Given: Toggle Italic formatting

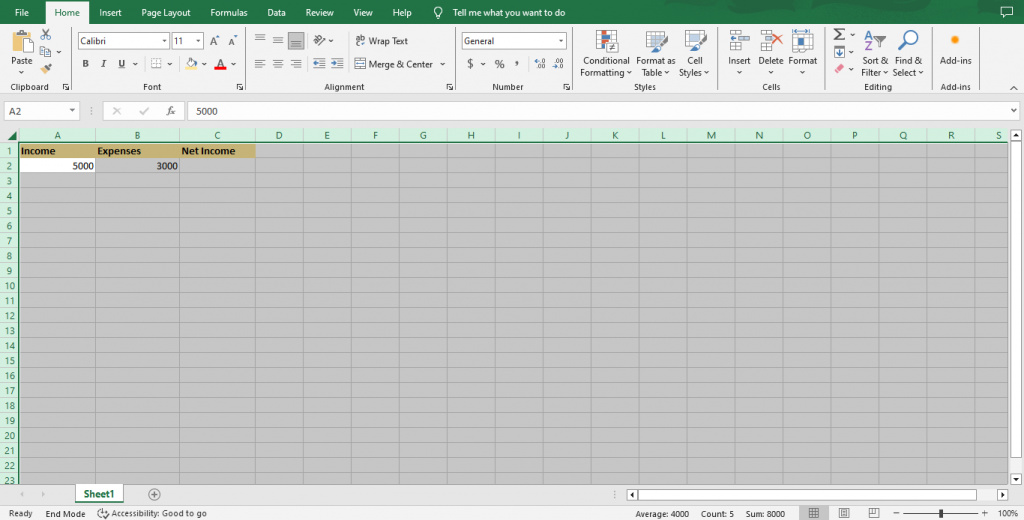Looking at the screenshot, I should pos(104,64).
